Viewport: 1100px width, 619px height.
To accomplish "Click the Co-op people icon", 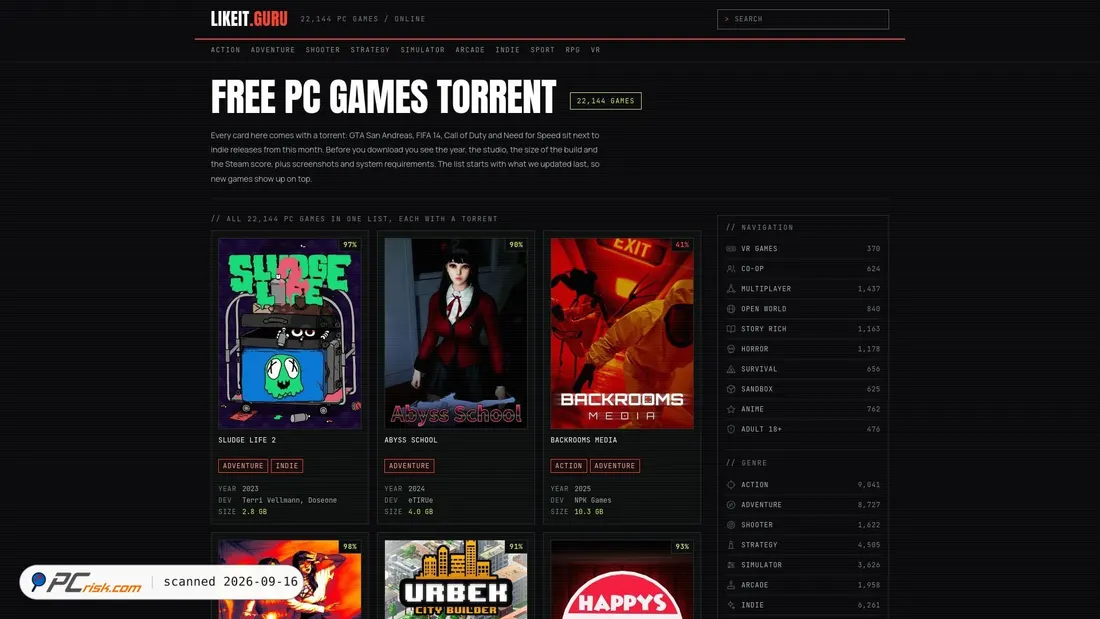I will [731, 269].
